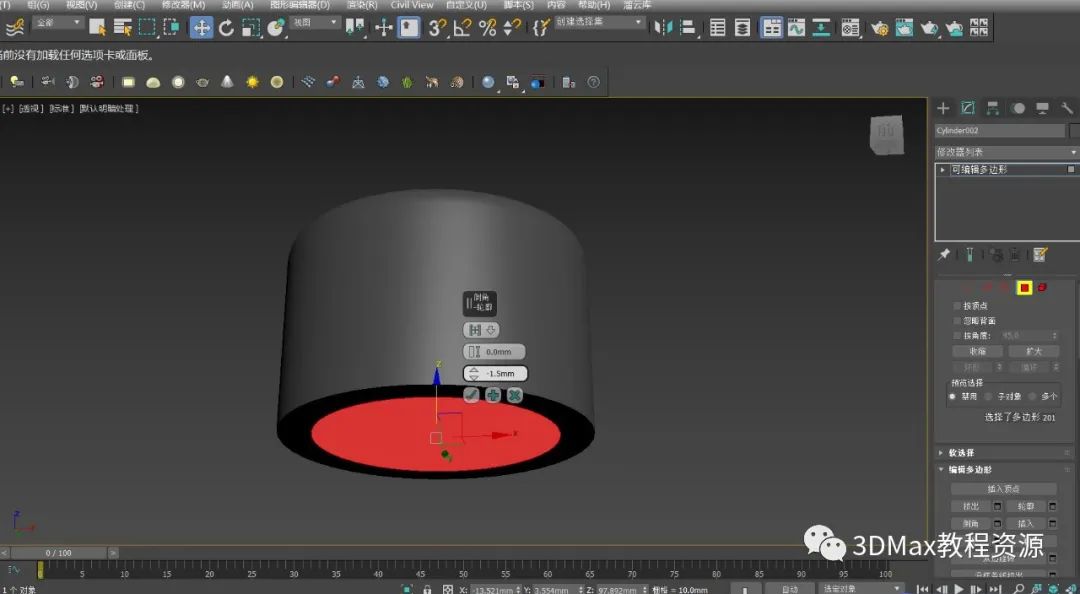The height and width of the screenshot is (594, 1080).
Task: Collapse the 编辑多边形 rollout
Action: point(970,470)
